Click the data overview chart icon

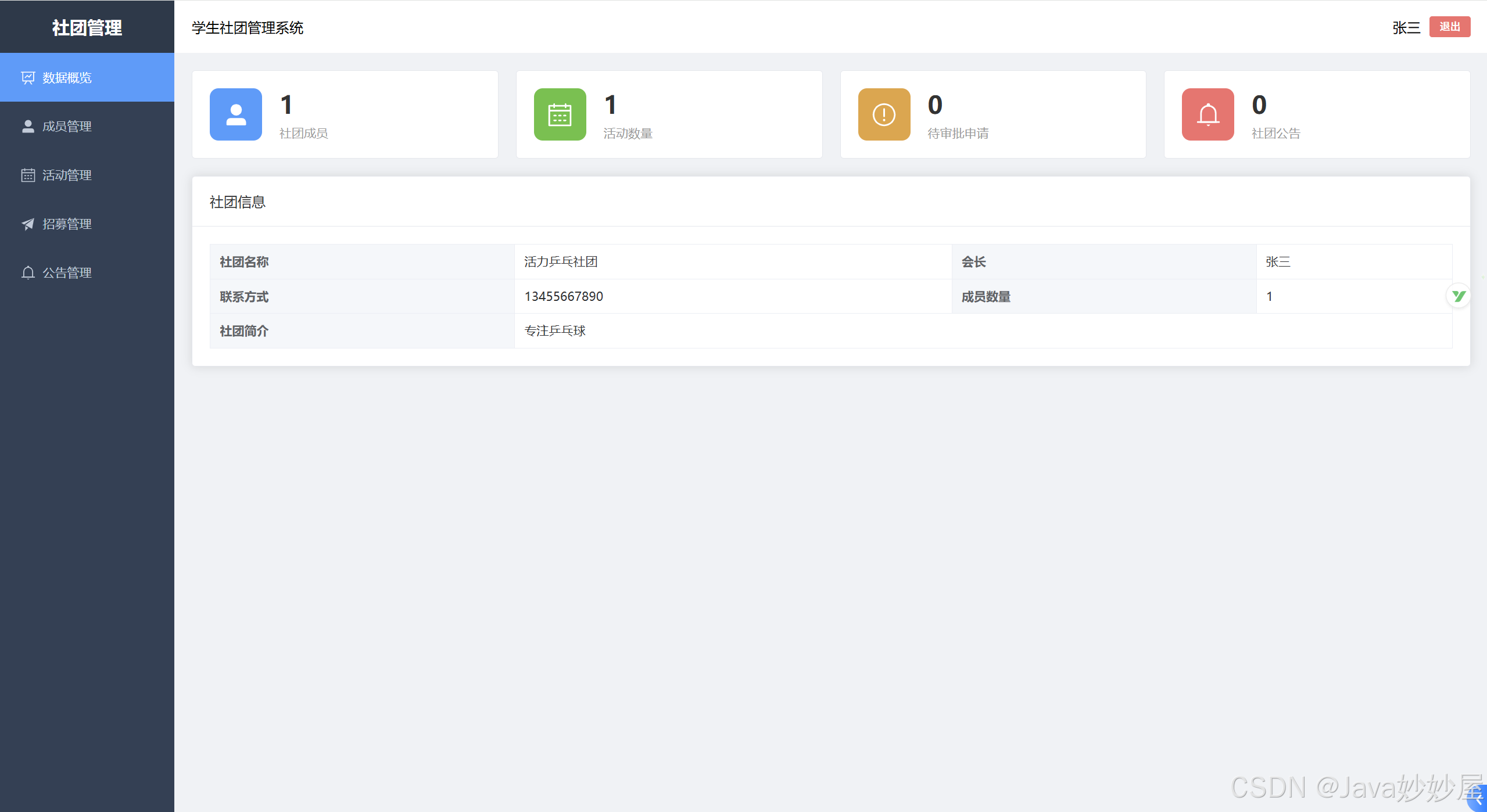pos(28,78)
